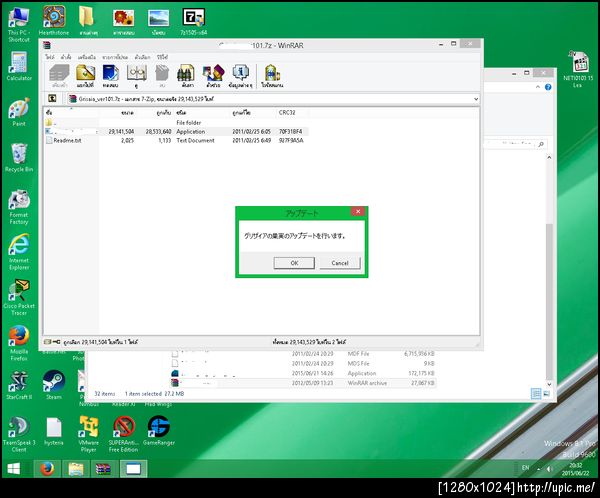Open GameRanger desktop shortcut
This screenshot has height=498, width=600.
pos(158,431)
